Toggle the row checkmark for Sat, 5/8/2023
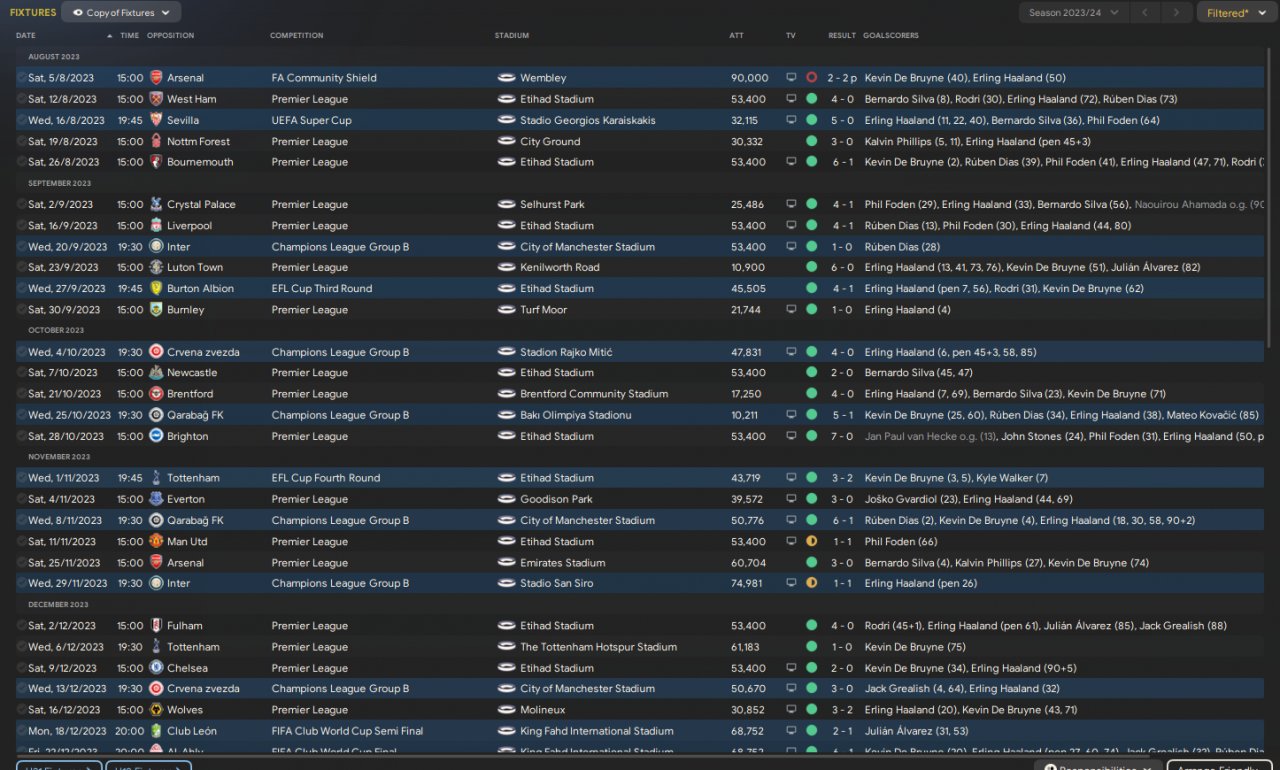 coord(22,78)
